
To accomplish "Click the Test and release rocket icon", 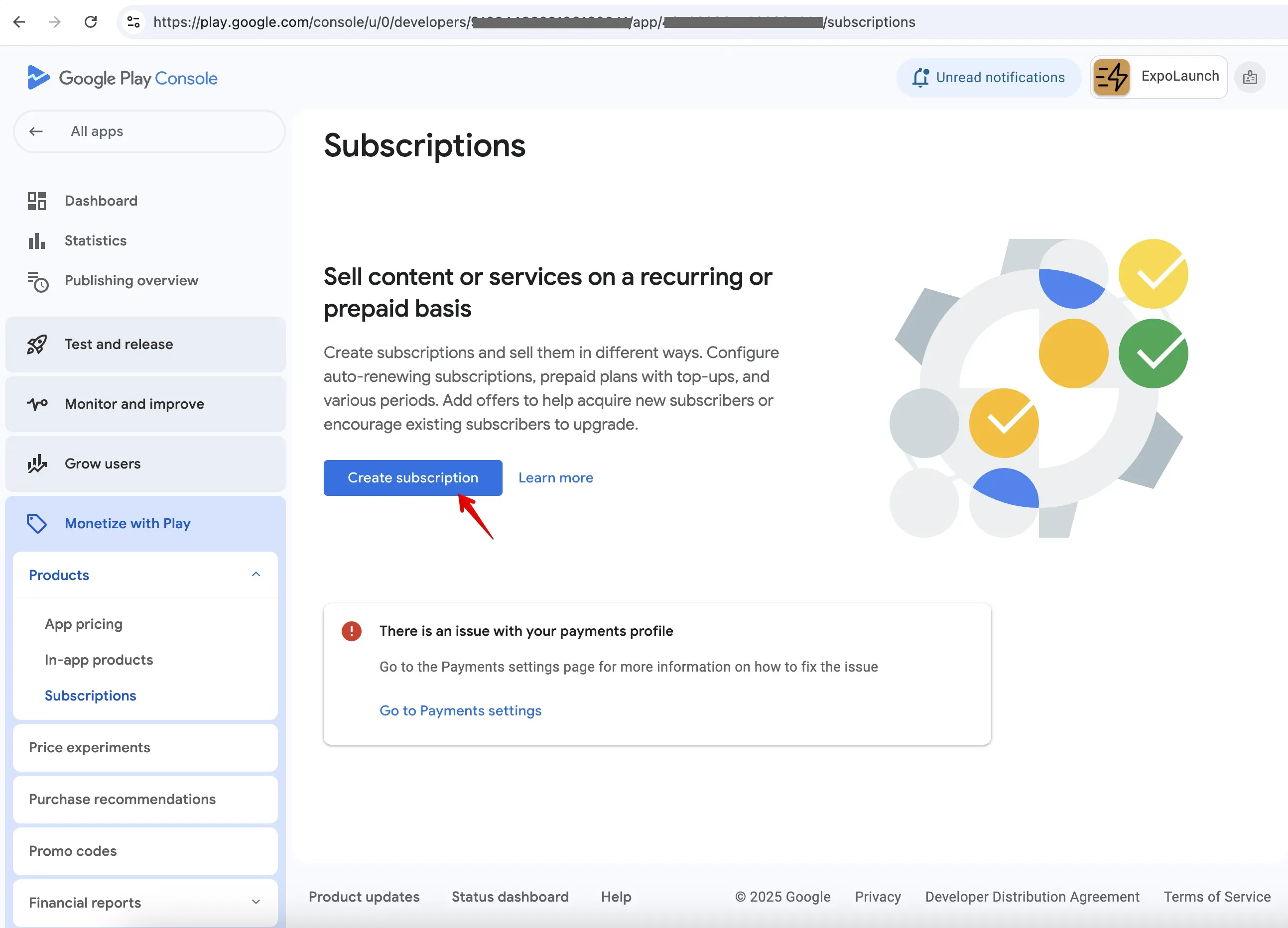I will point(37,345).
